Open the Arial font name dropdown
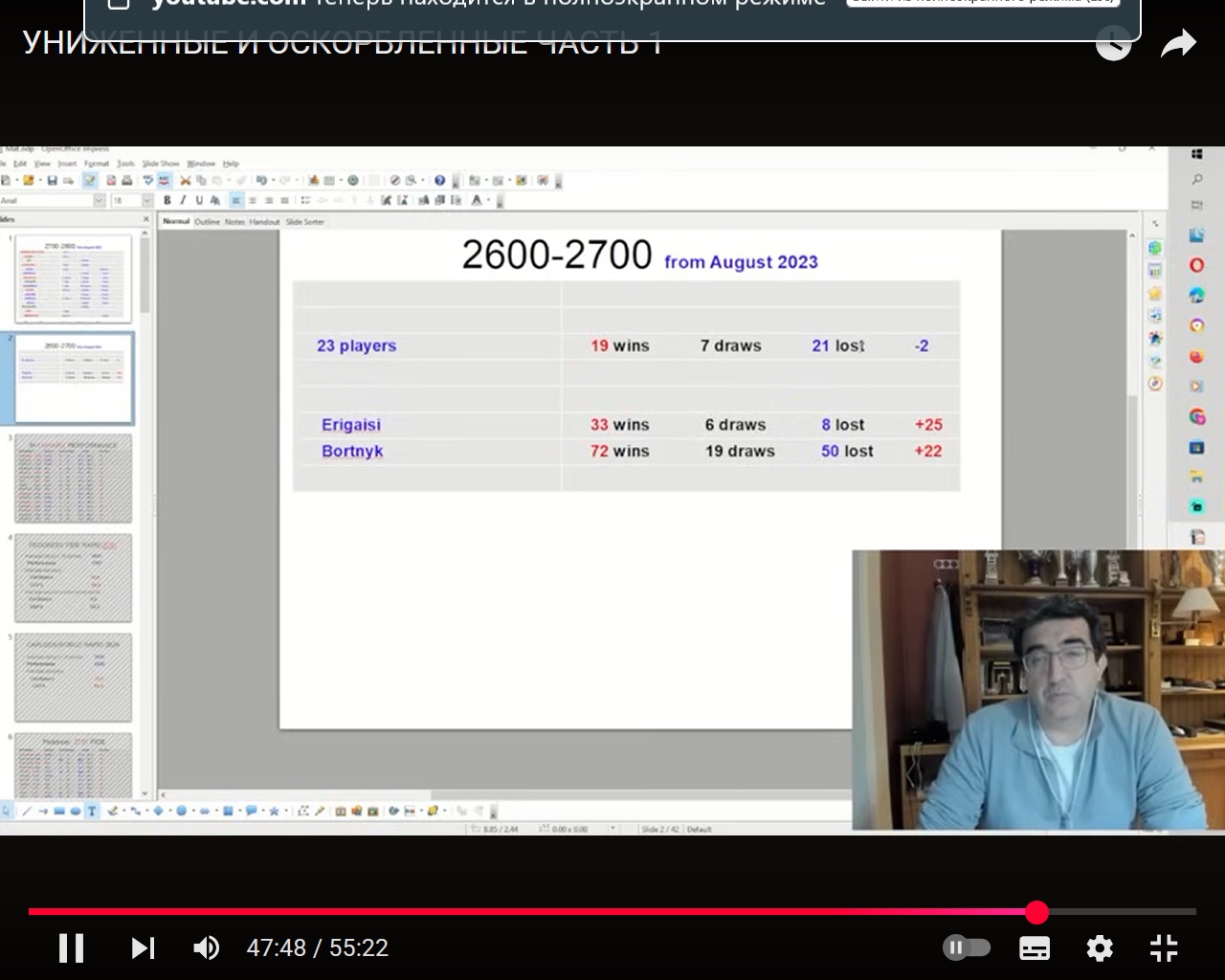Viewport: 1225px width, 980px height. pyautogui.click(x=100, y=200)
